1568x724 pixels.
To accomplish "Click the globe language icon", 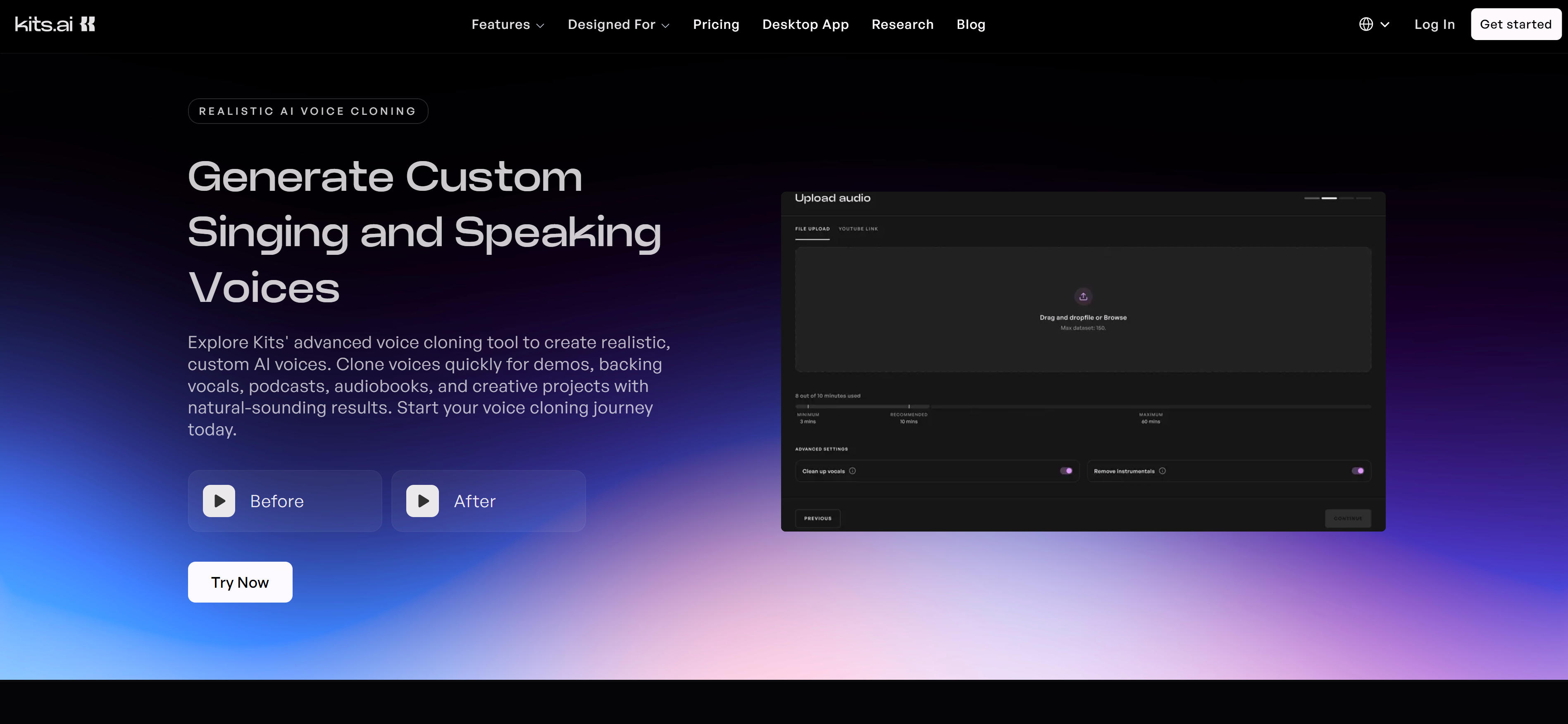I will 1366,24.
